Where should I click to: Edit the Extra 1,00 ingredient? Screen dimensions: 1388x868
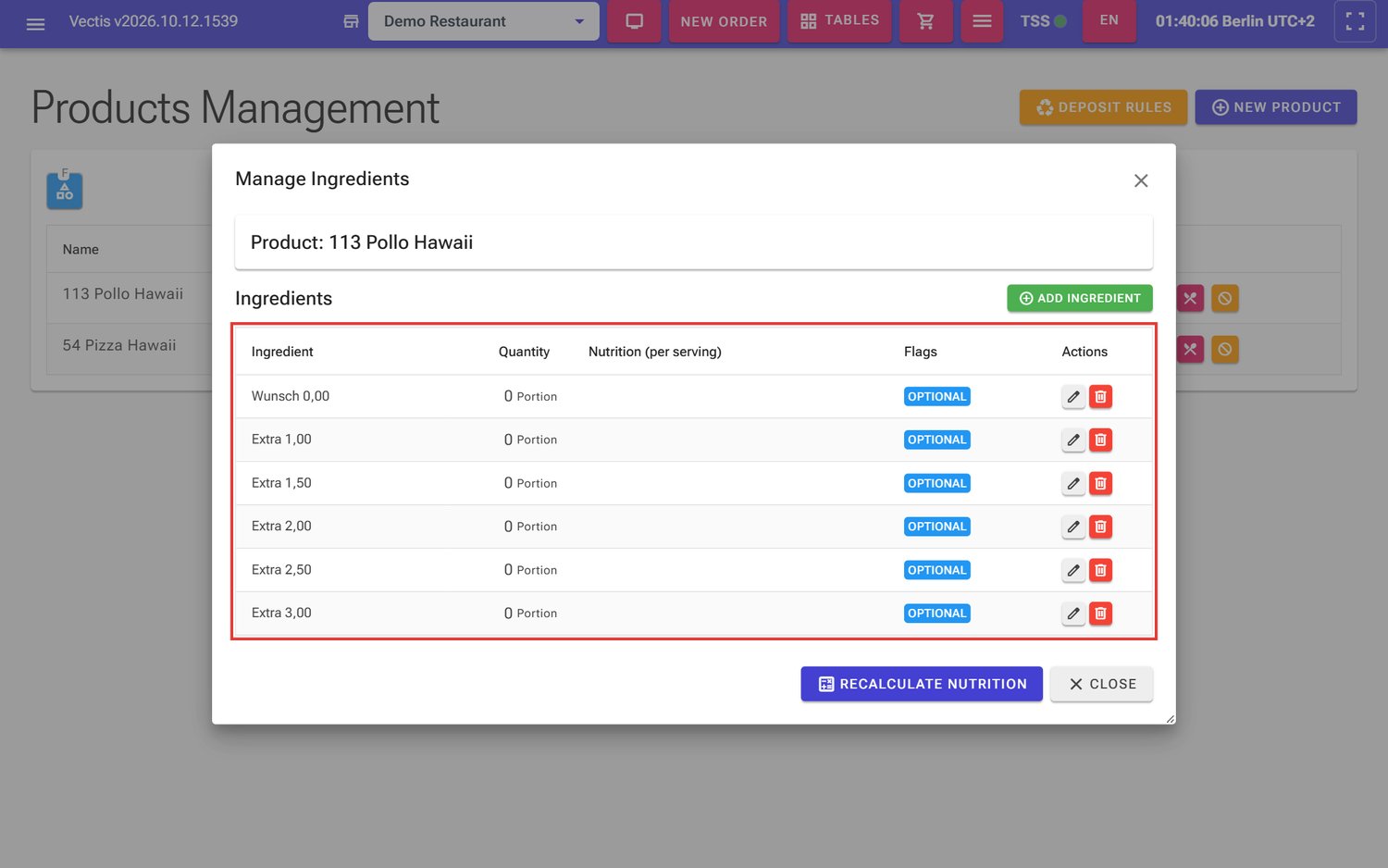[1073, 440]
